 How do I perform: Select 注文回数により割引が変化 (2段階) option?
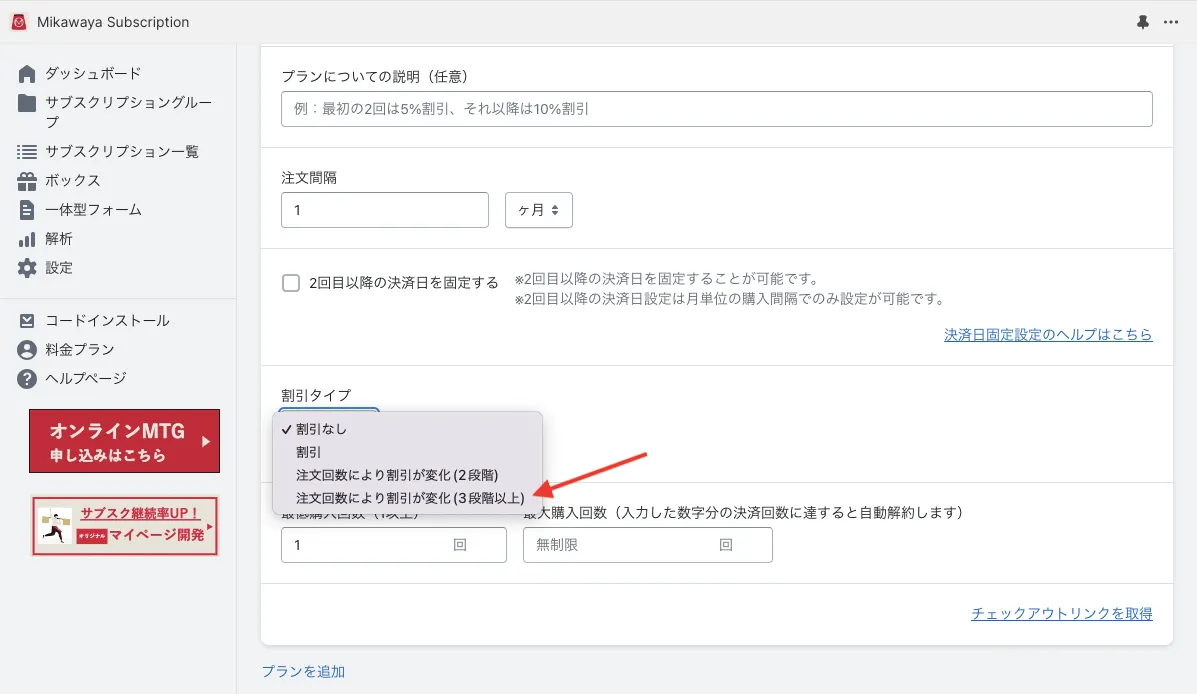click(397, 474)
